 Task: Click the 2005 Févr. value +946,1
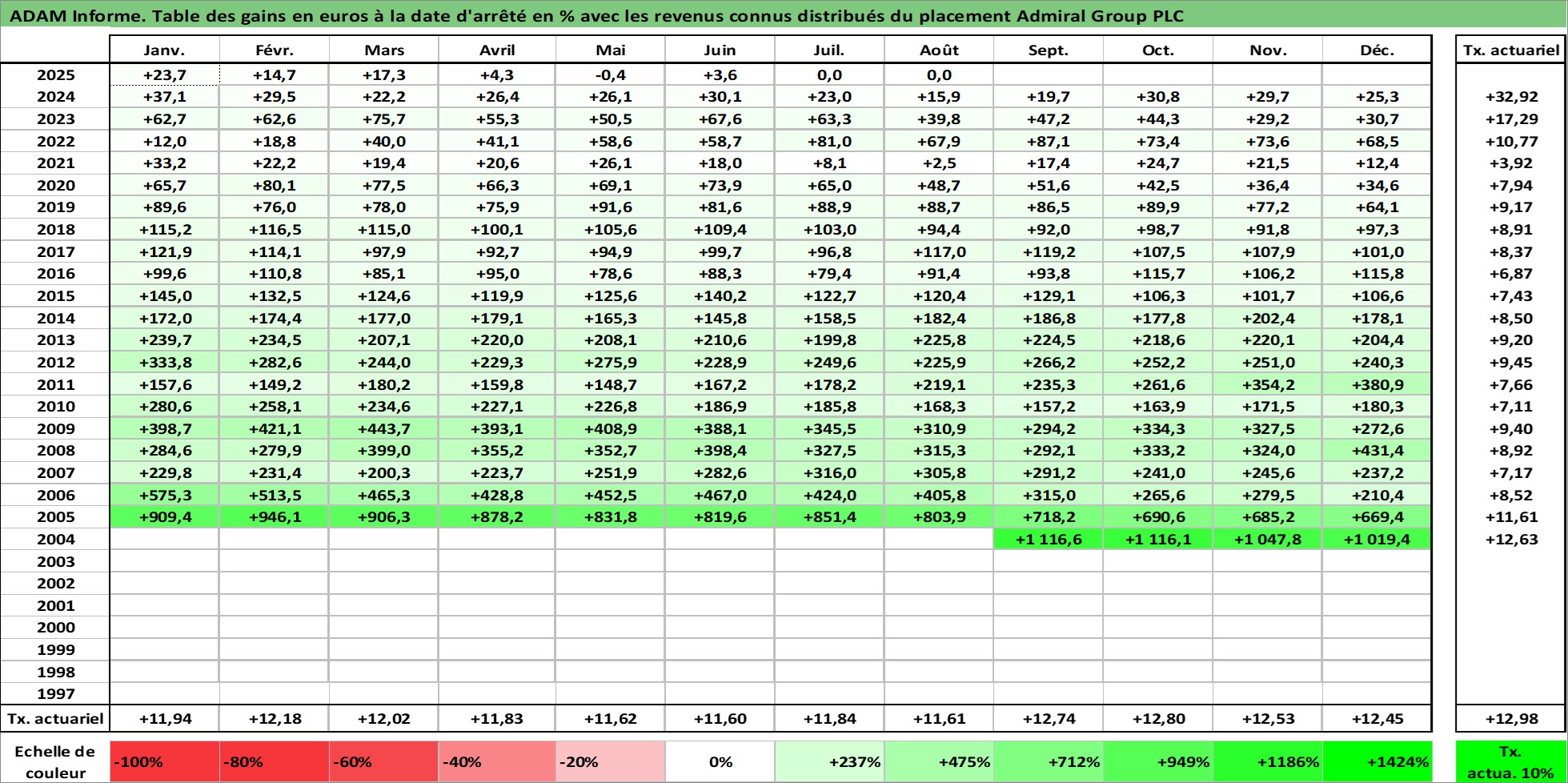[x=275, y=517]
